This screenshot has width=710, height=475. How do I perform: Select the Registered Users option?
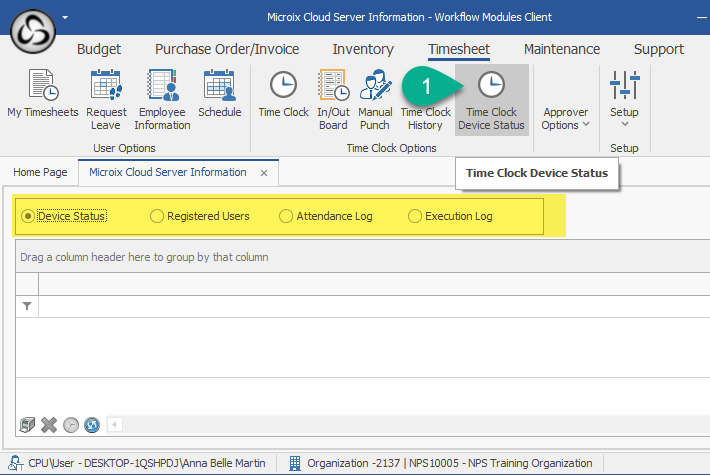click(157, 216)
